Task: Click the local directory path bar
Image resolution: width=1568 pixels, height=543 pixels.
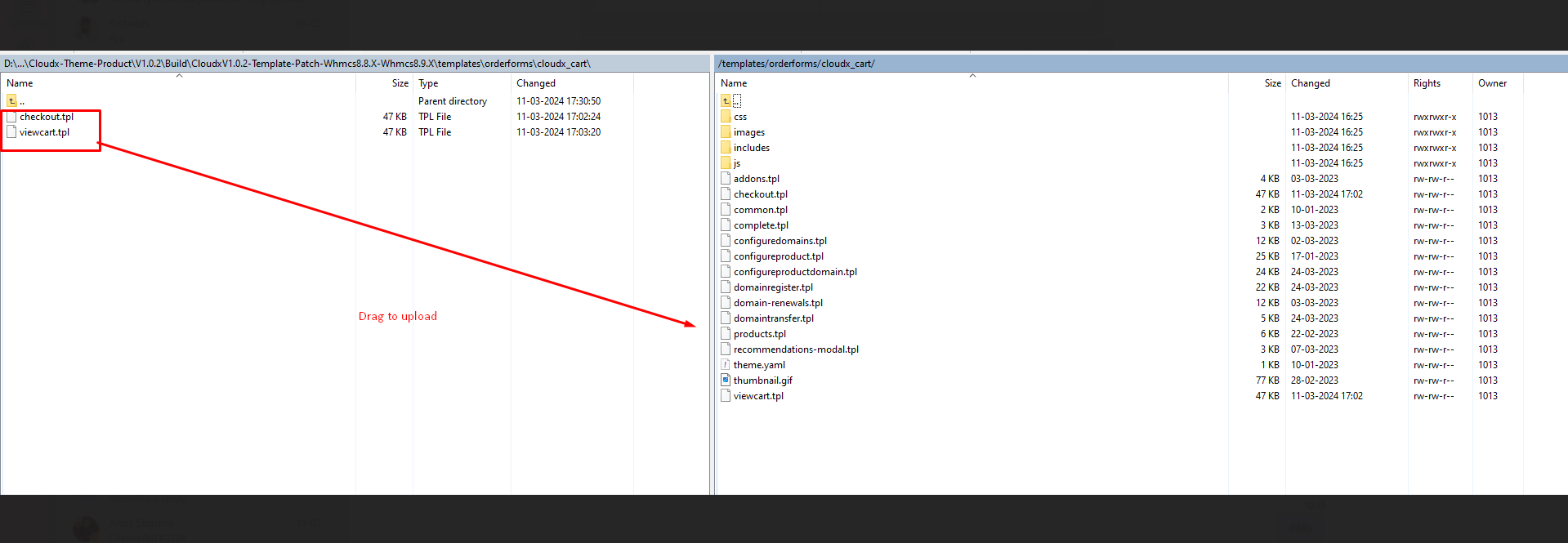Action: point(297,64)
